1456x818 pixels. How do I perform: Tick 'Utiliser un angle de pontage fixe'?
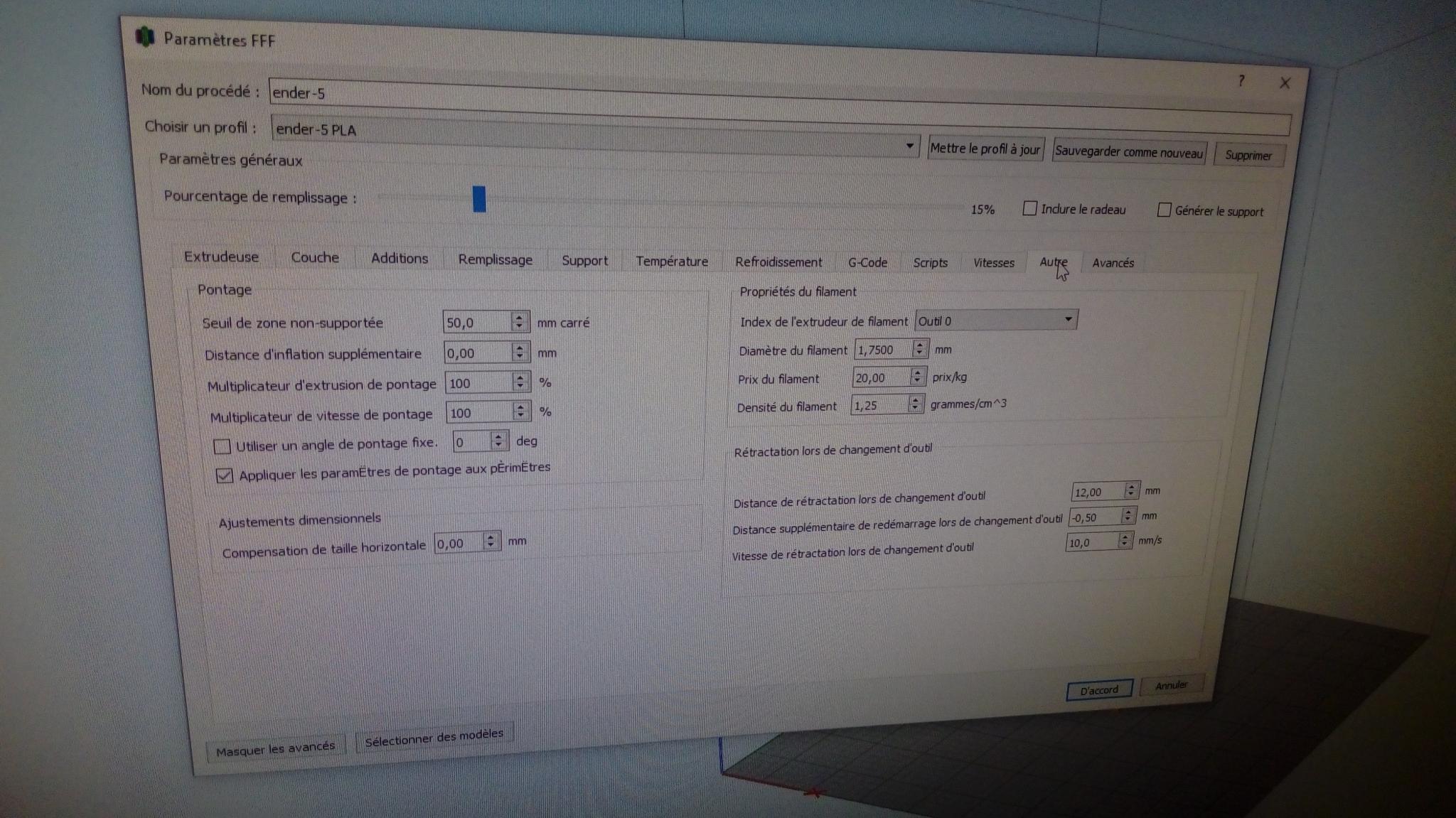pyautogui.click(x=222, y=446)
